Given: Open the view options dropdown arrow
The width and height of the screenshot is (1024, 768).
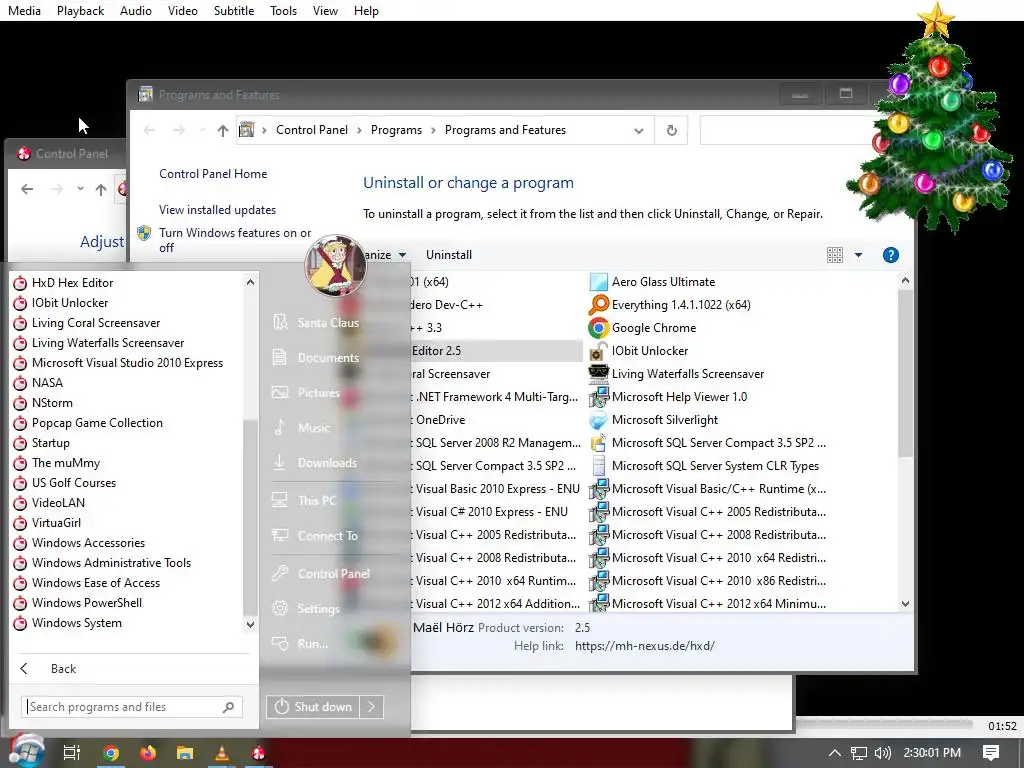Looking at the screenshot, I should (858, 255).
